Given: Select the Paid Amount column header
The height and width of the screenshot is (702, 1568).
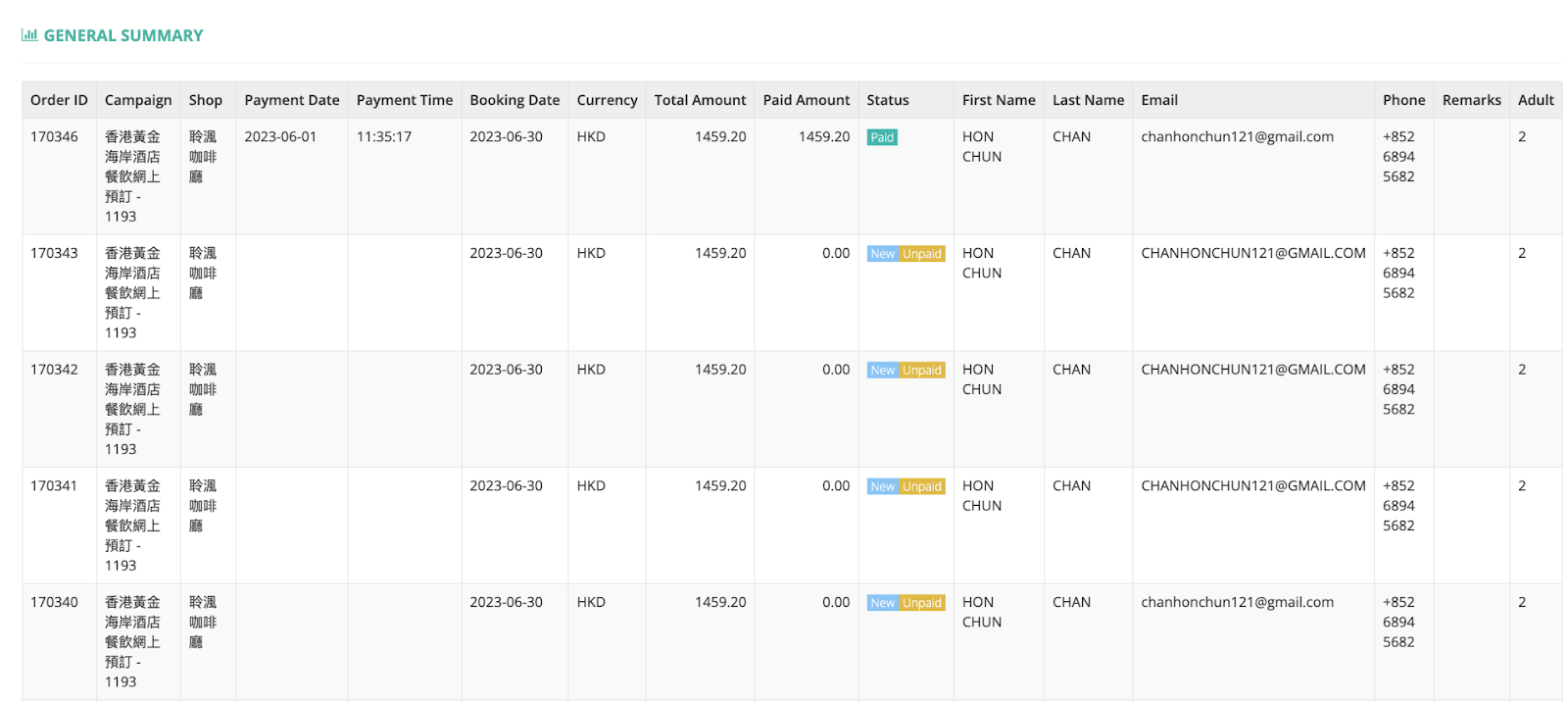Looking at the screenshot, I should click(x=807, y=100).
